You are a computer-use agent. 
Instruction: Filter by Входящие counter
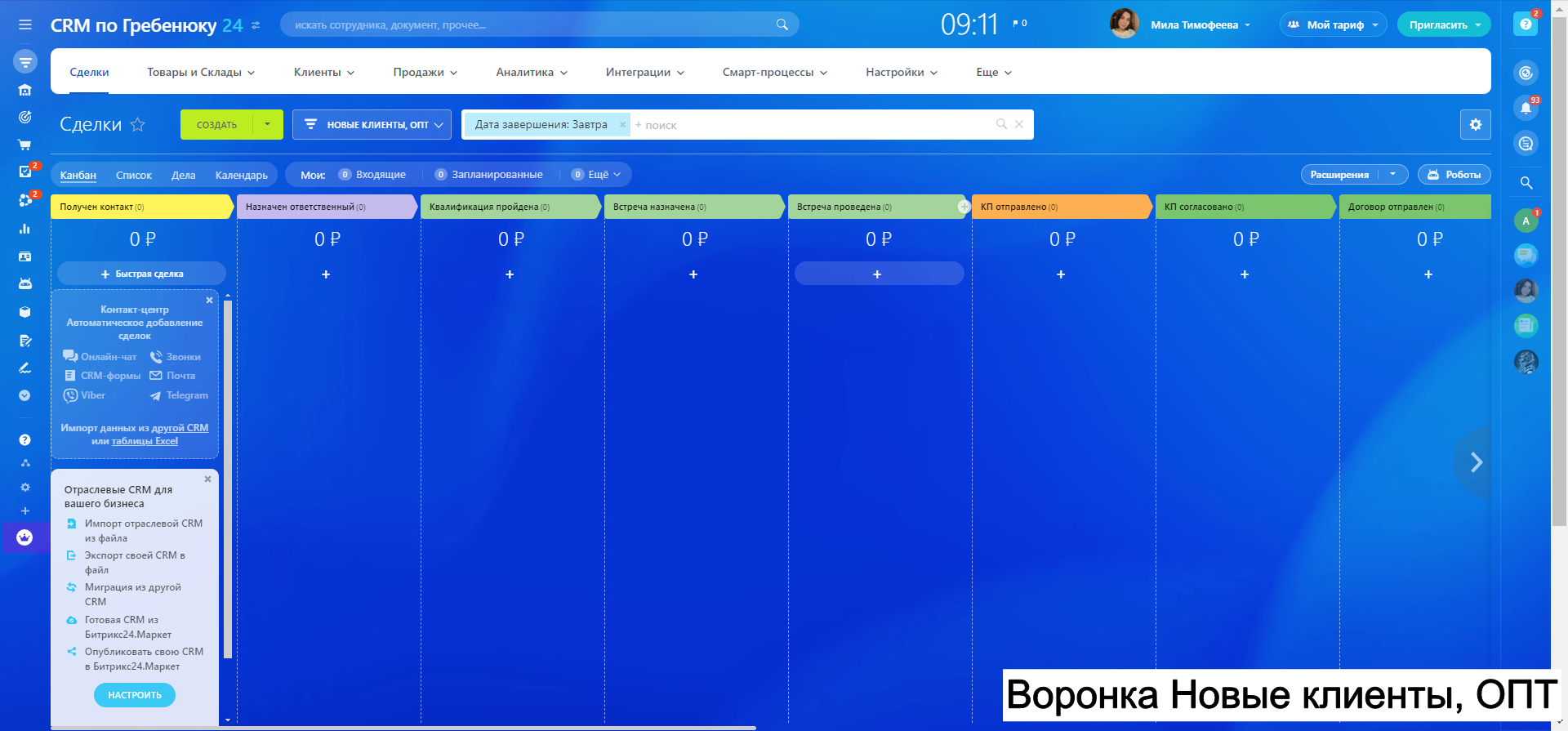pos(372,174)
